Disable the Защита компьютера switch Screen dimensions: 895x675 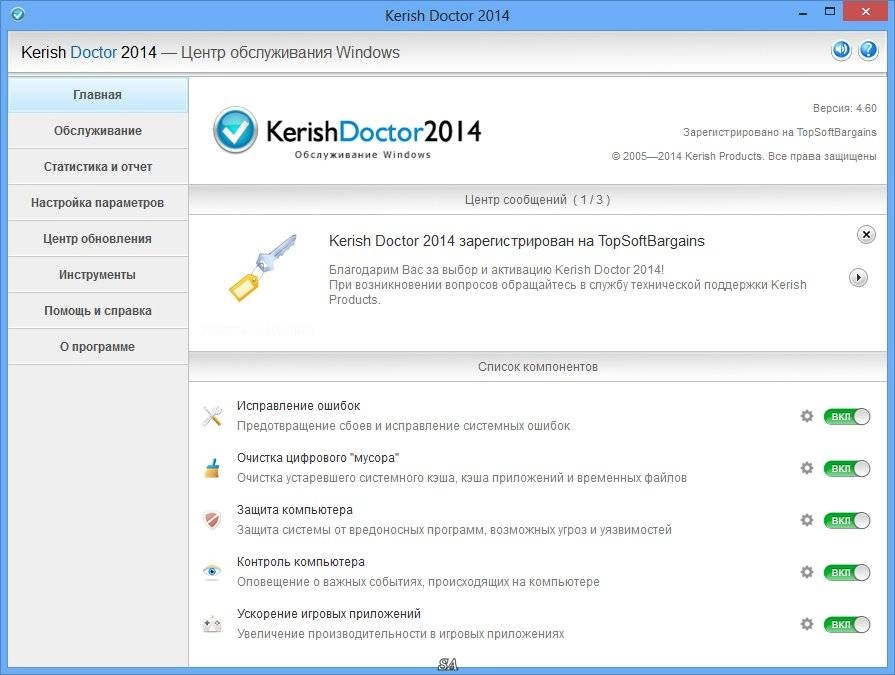click(846, 520)
